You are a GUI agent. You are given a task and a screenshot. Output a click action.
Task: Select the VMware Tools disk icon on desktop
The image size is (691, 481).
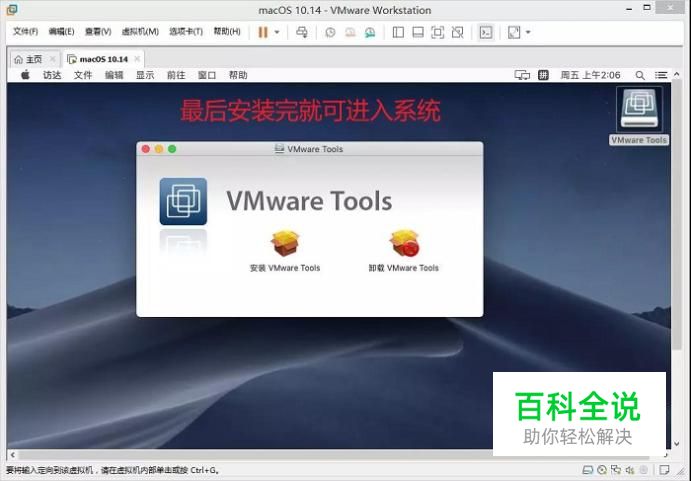[x=639, y=109]
